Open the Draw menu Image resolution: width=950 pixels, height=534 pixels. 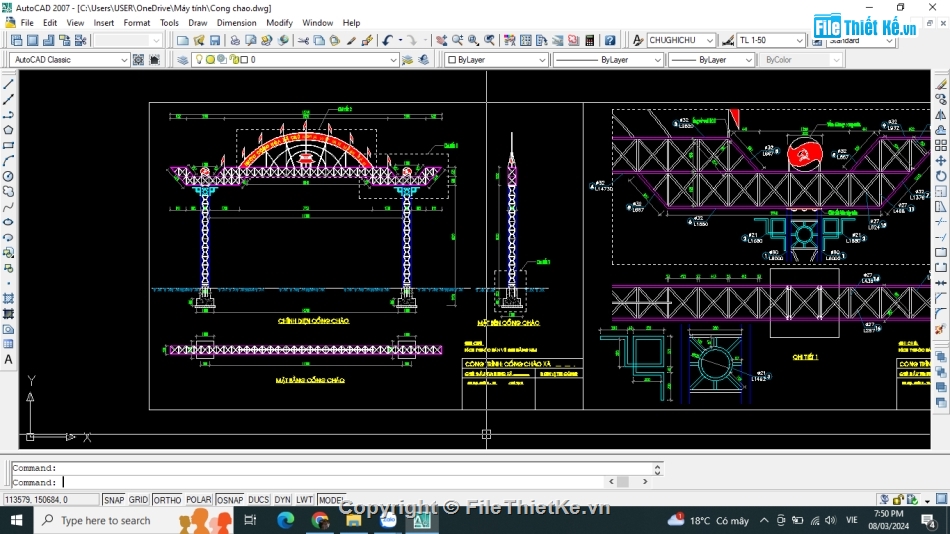coord(198,23)
